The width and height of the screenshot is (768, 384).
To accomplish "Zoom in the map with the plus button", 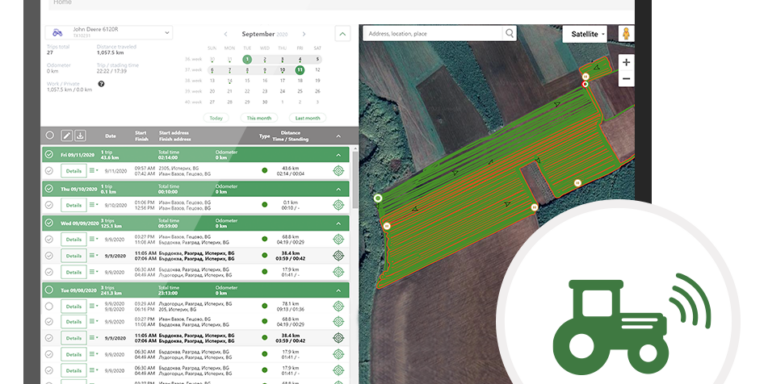I will (x=626, y=63).
